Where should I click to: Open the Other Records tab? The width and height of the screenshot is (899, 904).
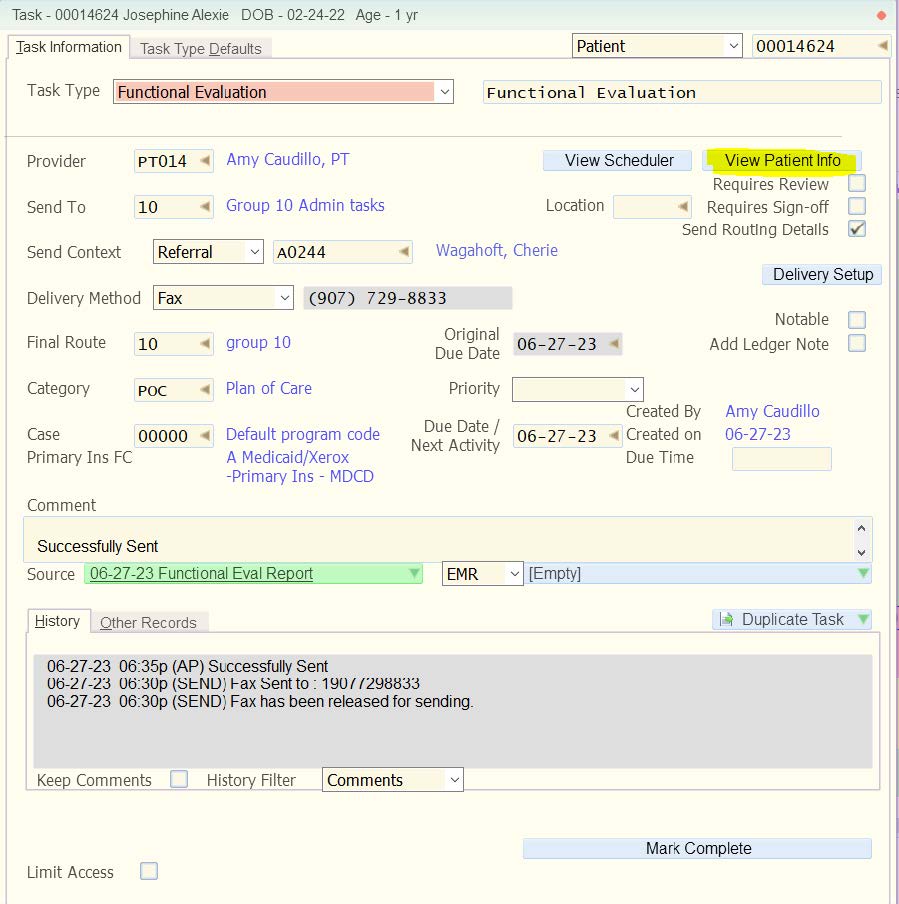pos(148,622)
